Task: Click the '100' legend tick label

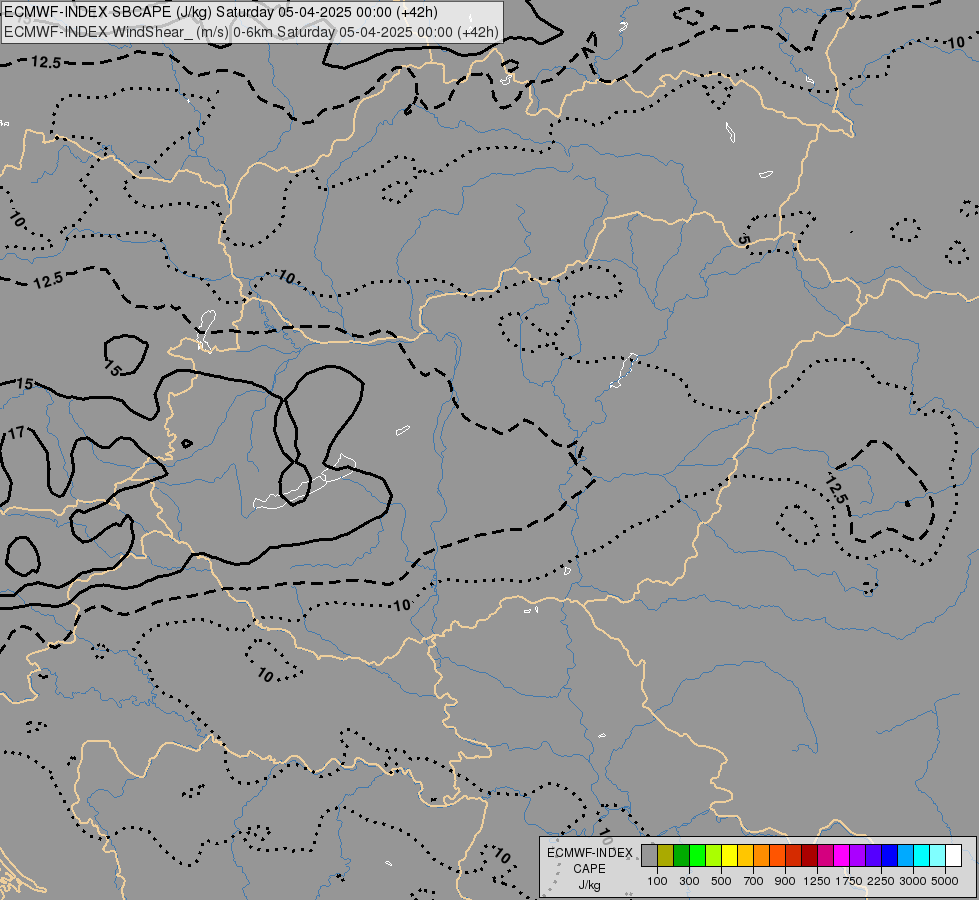Action: [657, 881]
